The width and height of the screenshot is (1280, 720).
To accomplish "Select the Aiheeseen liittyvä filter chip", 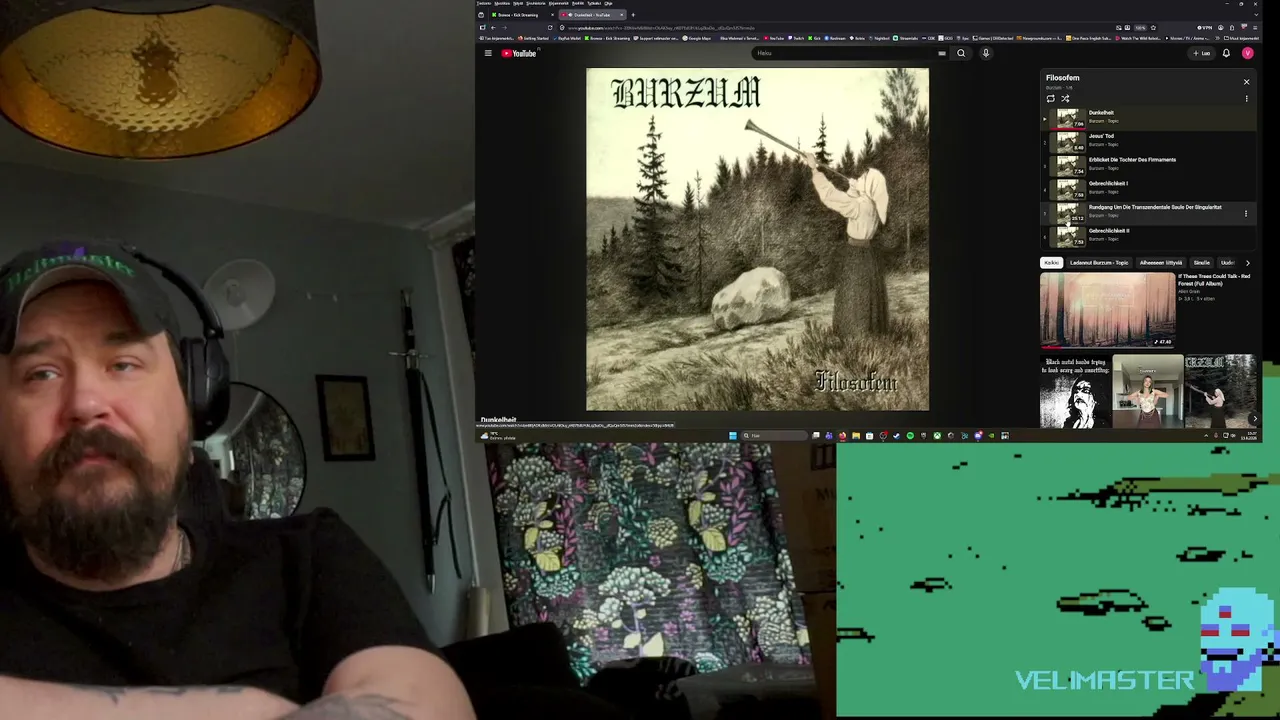I will pos(1161,263).
